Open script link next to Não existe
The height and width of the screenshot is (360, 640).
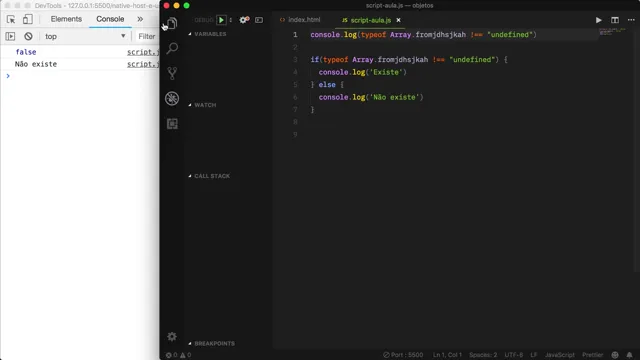point(143,64)
